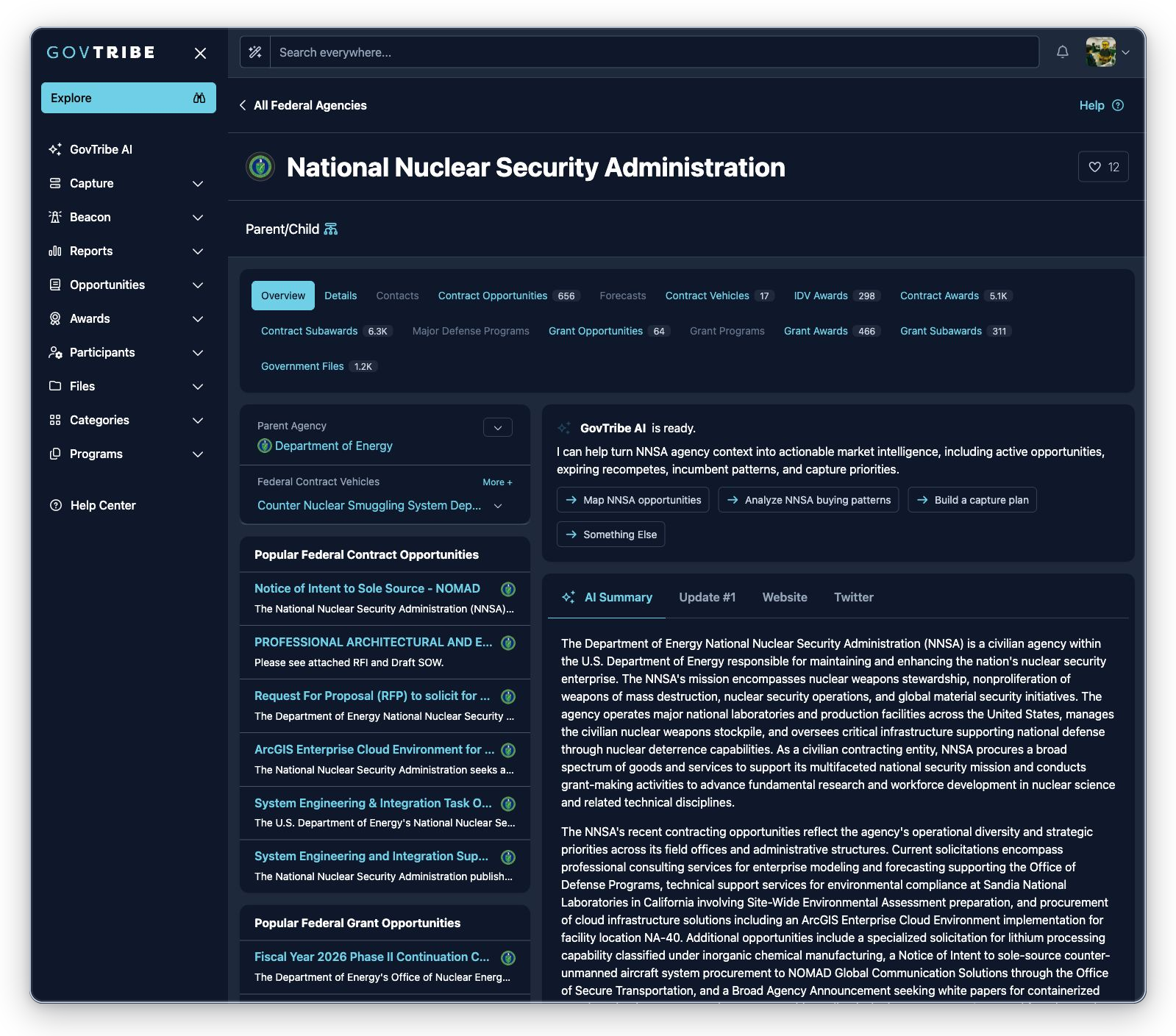Click the Opportunities sidebar icon

[x=55, y=285]
